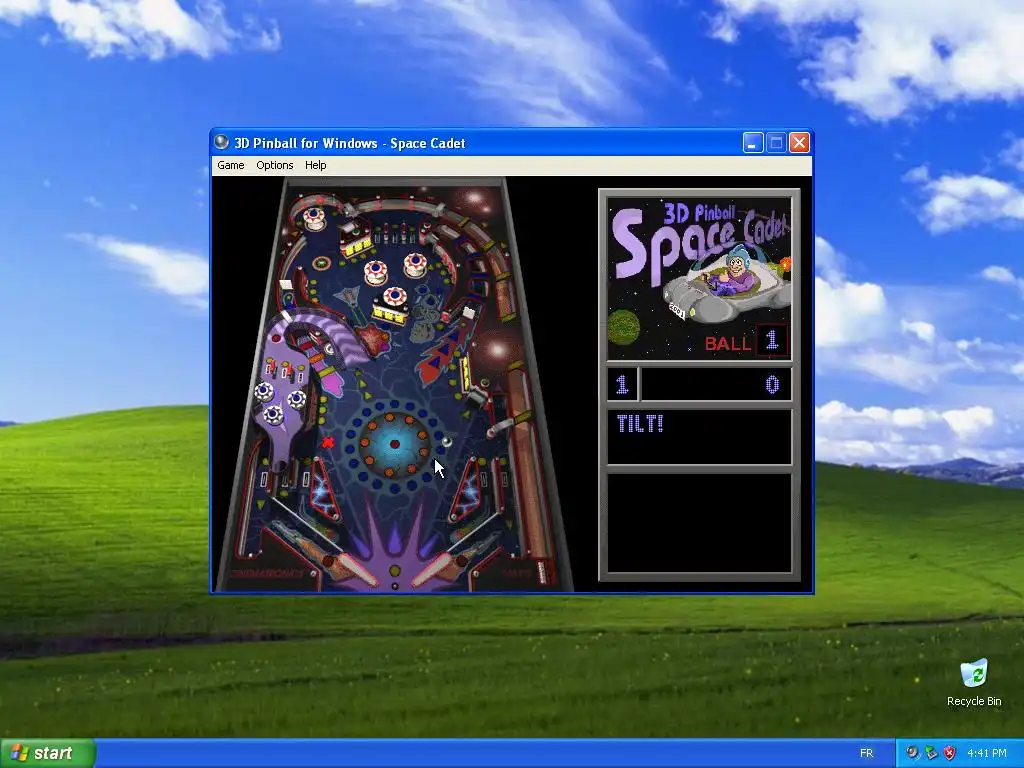Viewport: 1024px width, 768px height.
Task: Close the 3D Pinball window
Action: coord(799,142)
